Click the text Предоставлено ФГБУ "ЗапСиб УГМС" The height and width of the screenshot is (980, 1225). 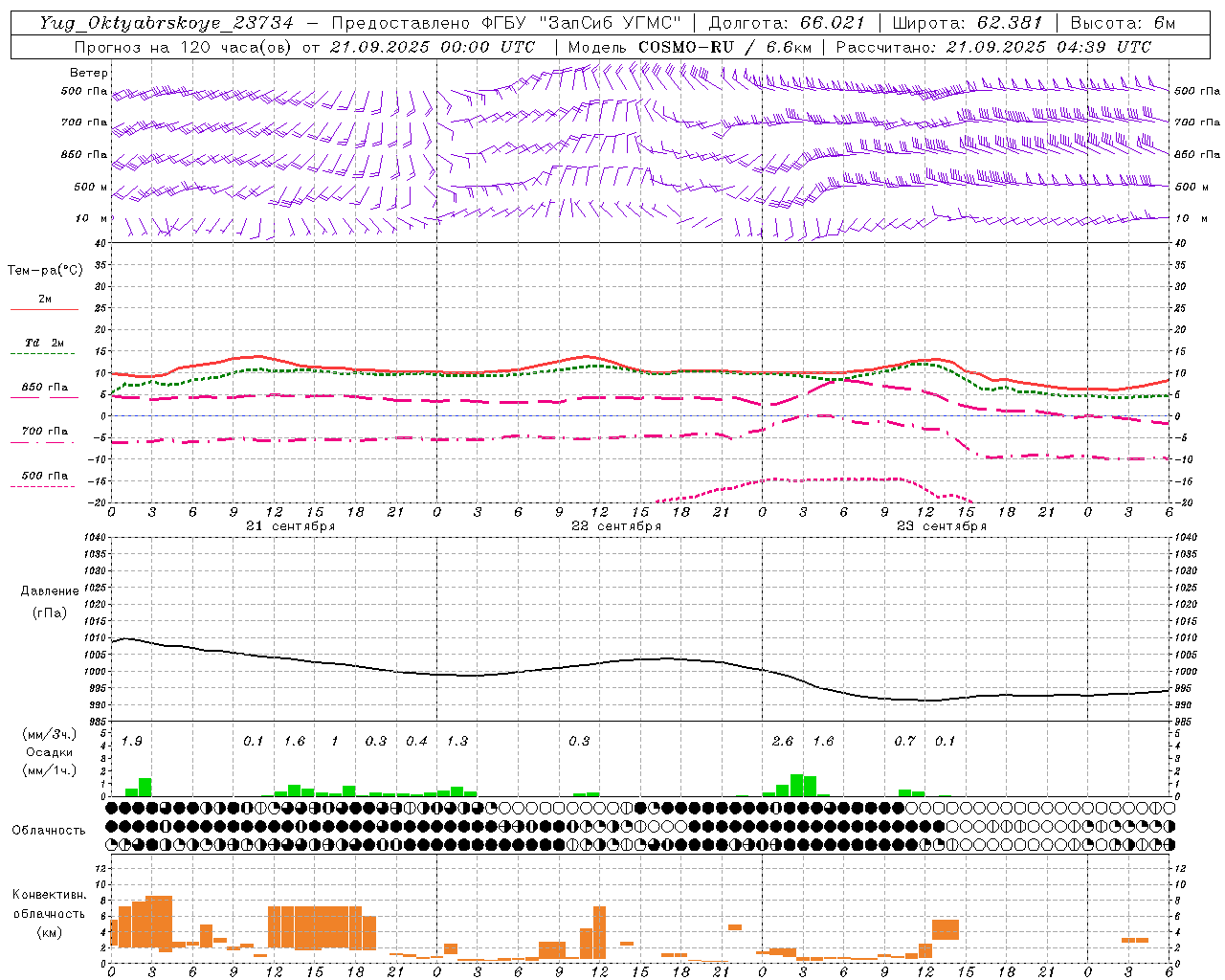click(x=505, y=23)
